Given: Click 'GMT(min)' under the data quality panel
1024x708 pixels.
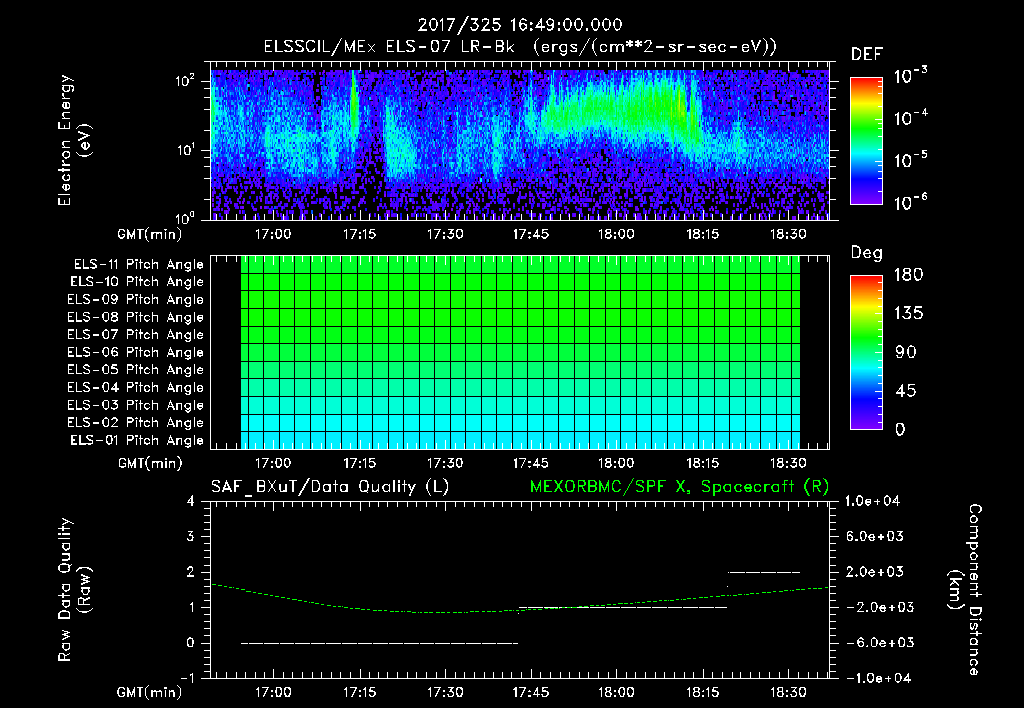Looking at the screenshot, I should tap(150, 692).
